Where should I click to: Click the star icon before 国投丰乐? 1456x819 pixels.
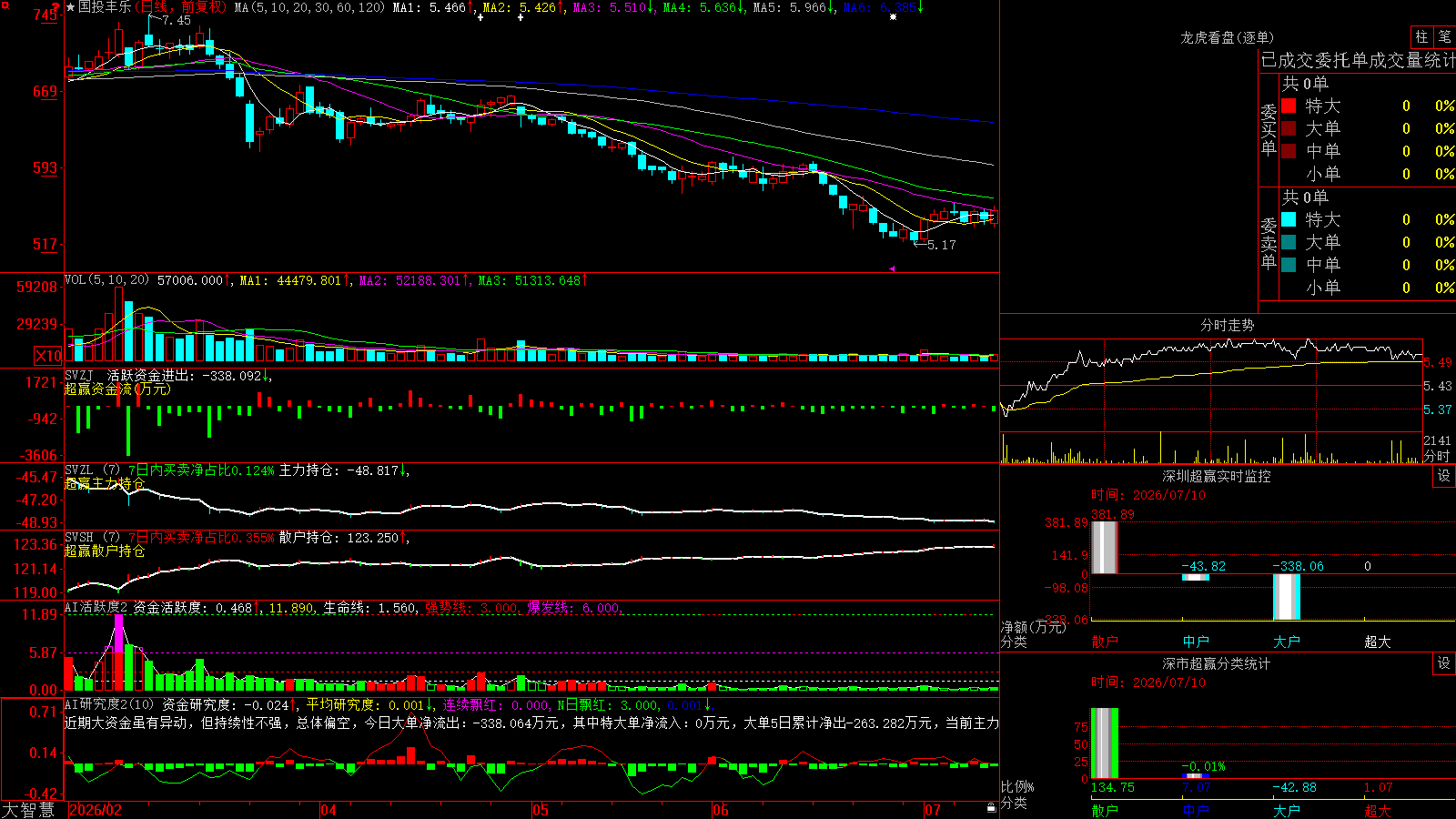pyautogui.click(x=71, y=7)
